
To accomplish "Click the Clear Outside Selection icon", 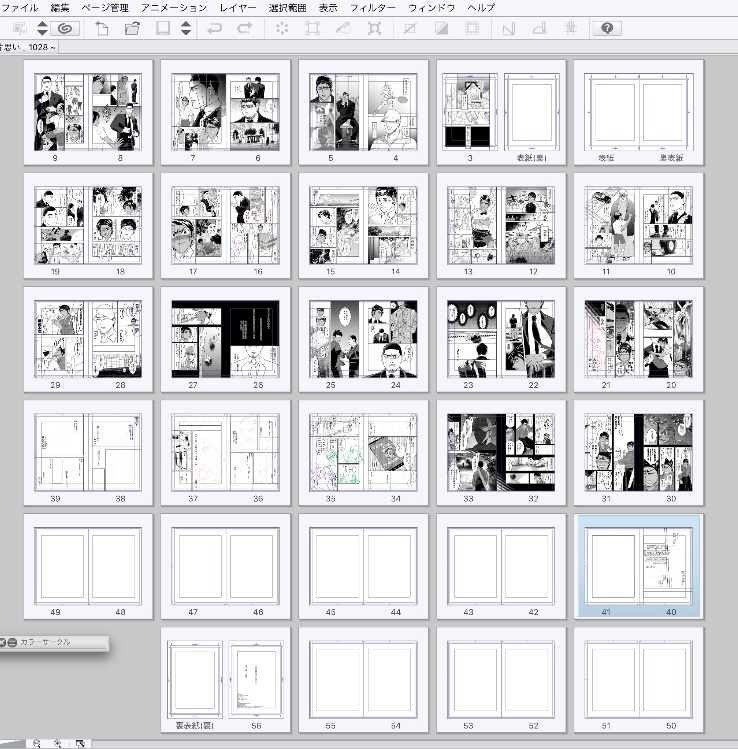I will tap(312, 28).
